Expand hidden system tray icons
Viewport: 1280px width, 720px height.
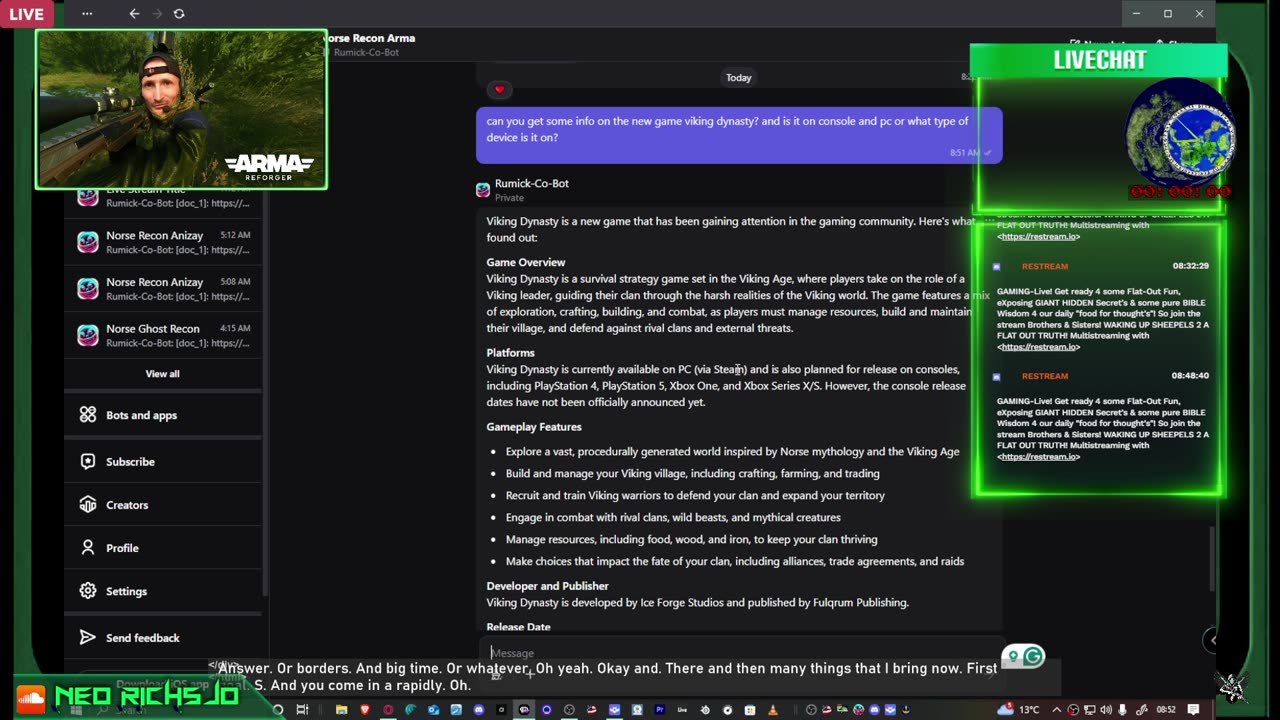point(1057,710)
